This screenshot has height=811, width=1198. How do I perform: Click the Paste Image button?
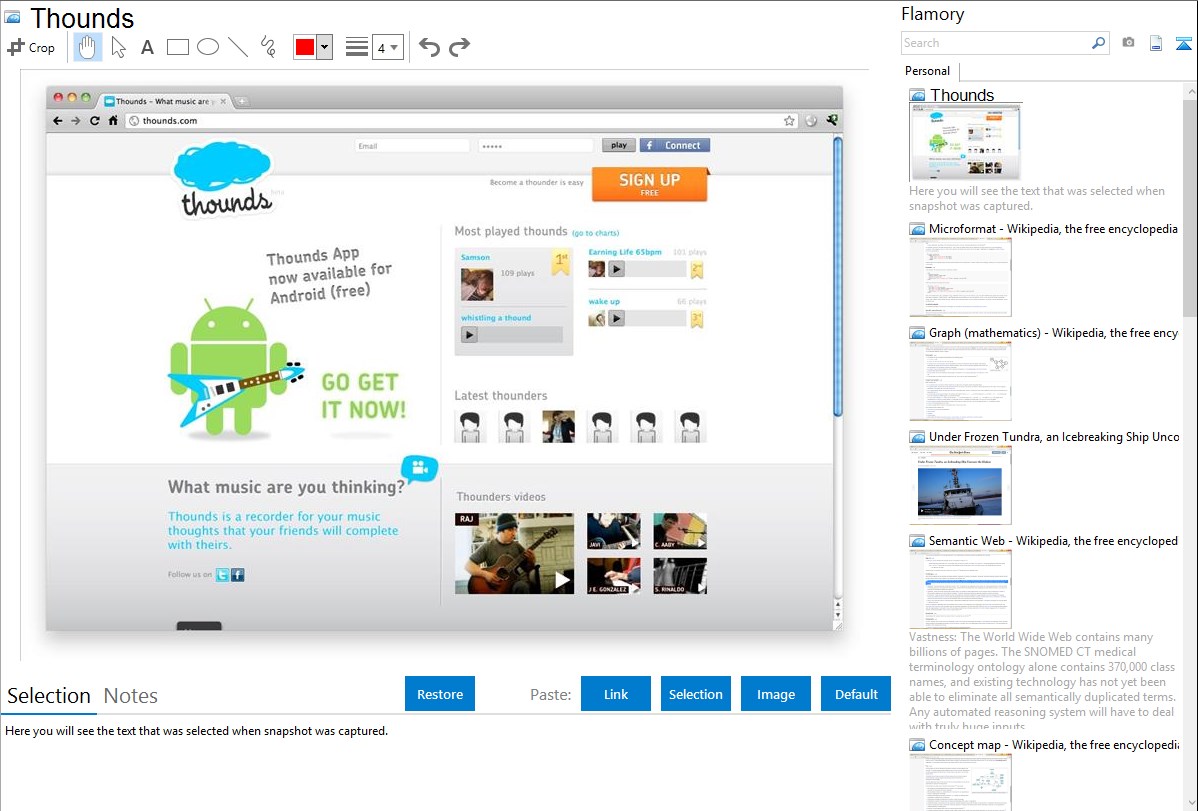775,694
